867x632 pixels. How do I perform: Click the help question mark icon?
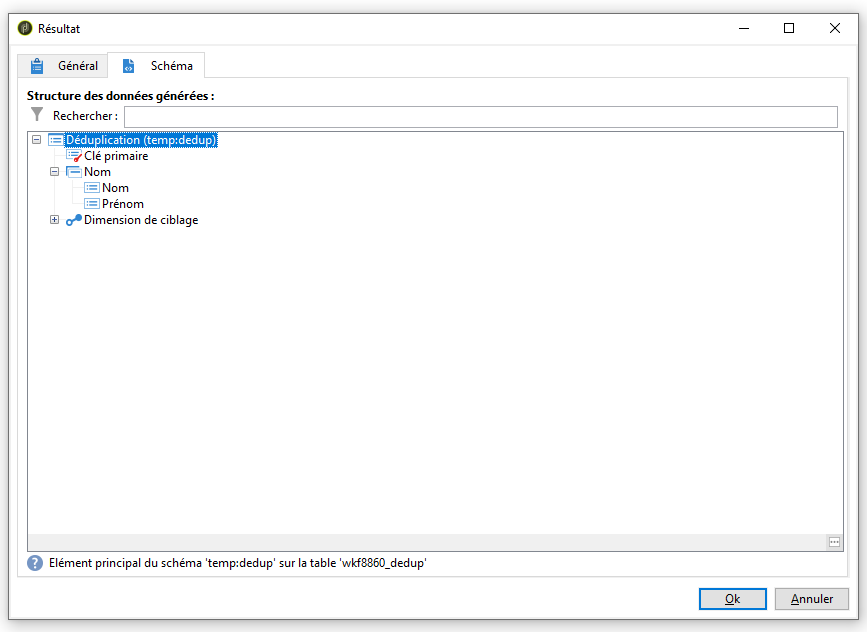pyautogui.click(x=35, y=563)
